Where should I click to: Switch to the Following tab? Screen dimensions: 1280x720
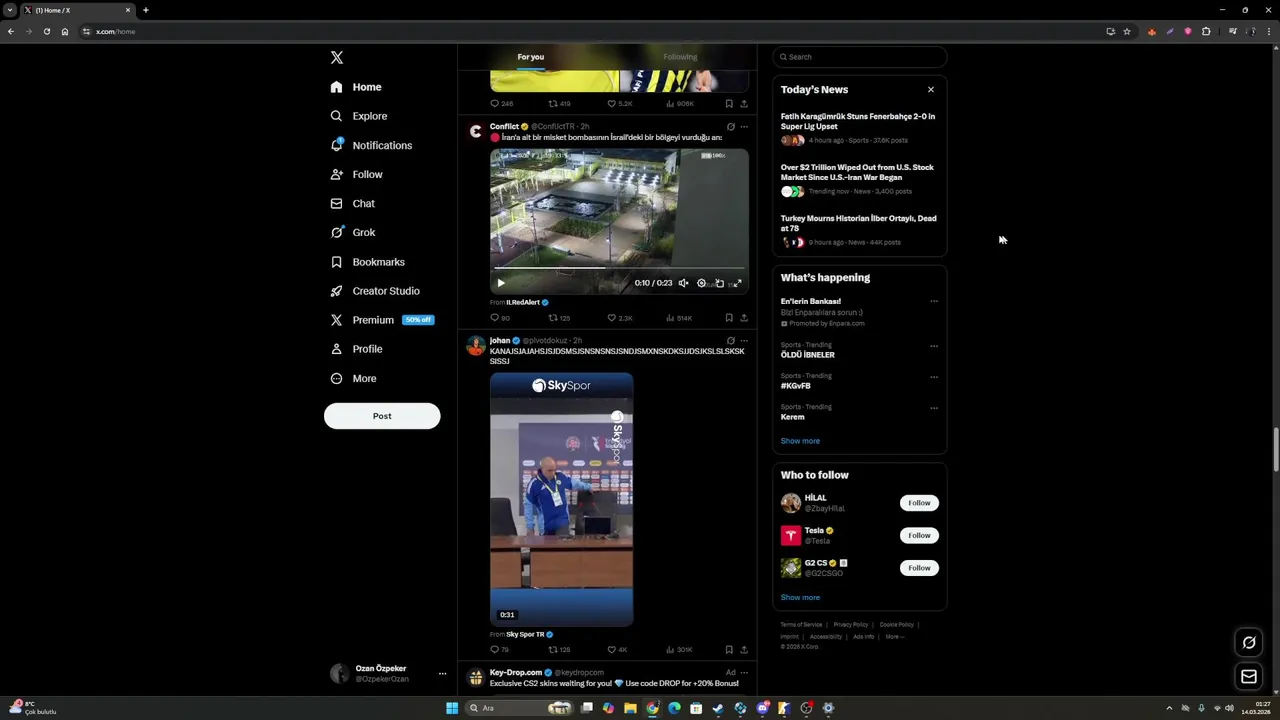(680, 57)
